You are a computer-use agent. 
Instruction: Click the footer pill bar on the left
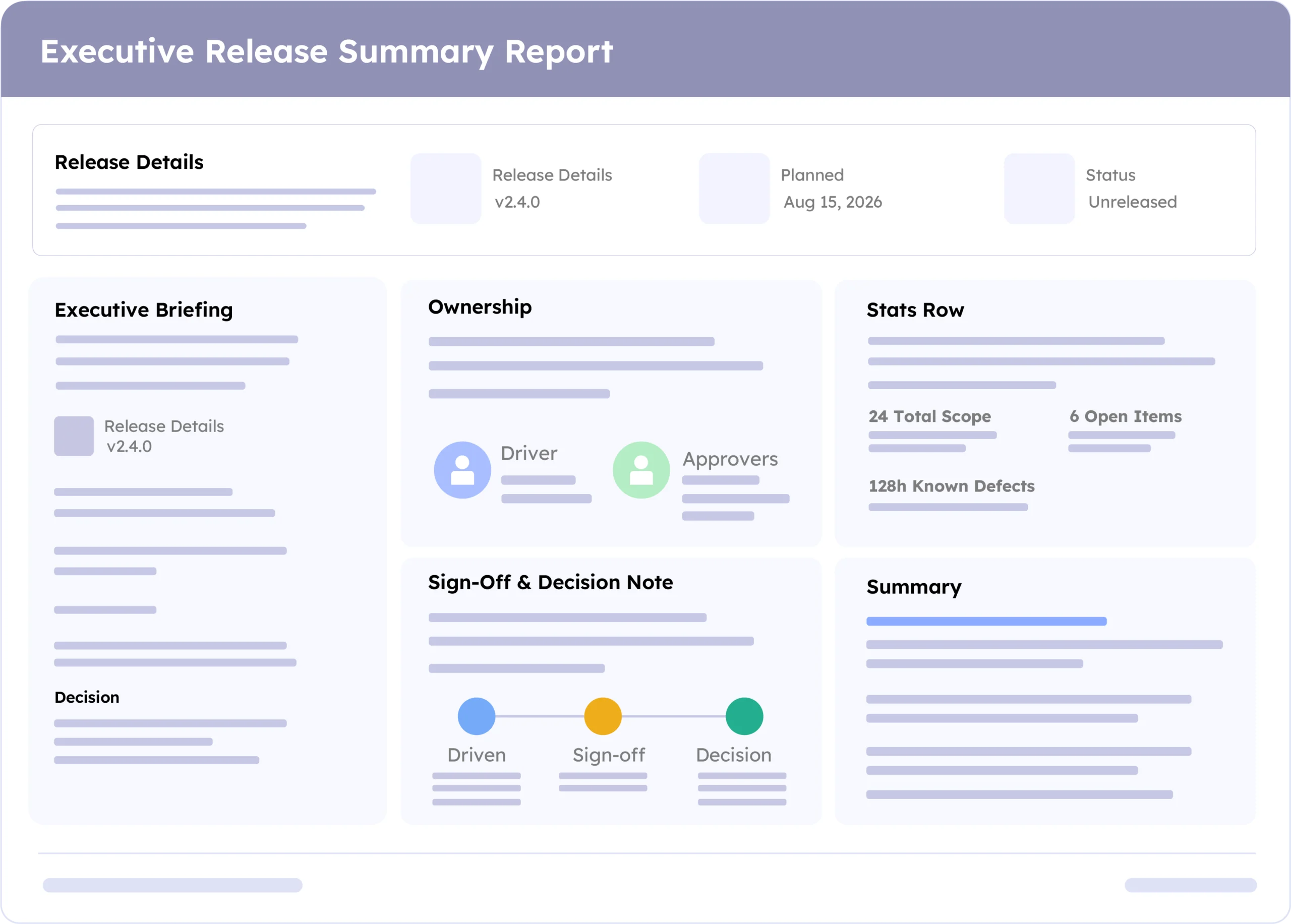coord(172,885)
